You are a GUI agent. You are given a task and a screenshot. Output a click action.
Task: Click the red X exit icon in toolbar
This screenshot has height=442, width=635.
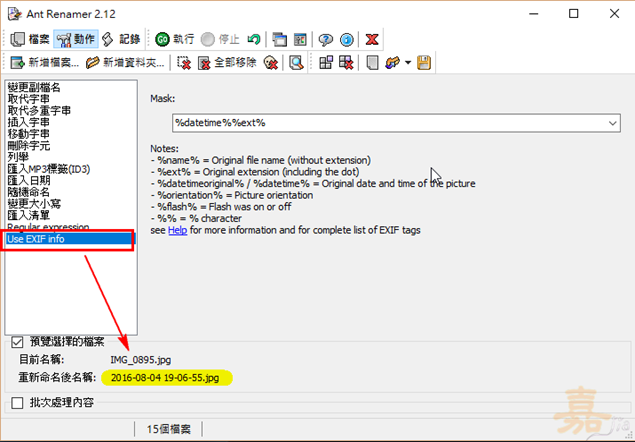372,39
